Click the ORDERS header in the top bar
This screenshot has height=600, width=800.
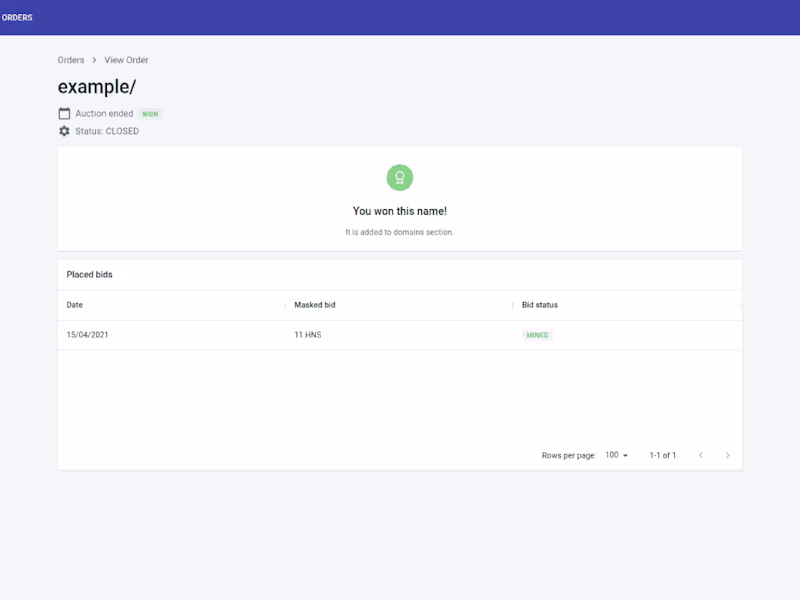[x=17, y=17]
